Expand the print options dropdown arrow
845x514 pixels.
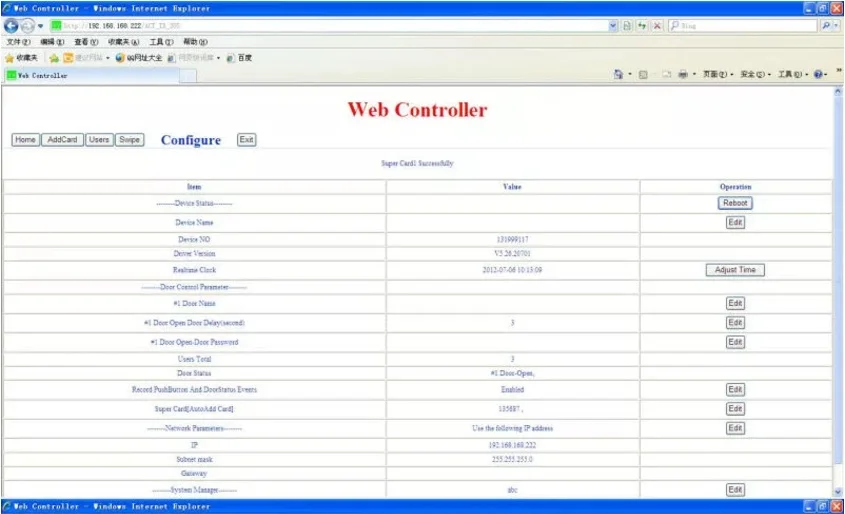(694, 74)
